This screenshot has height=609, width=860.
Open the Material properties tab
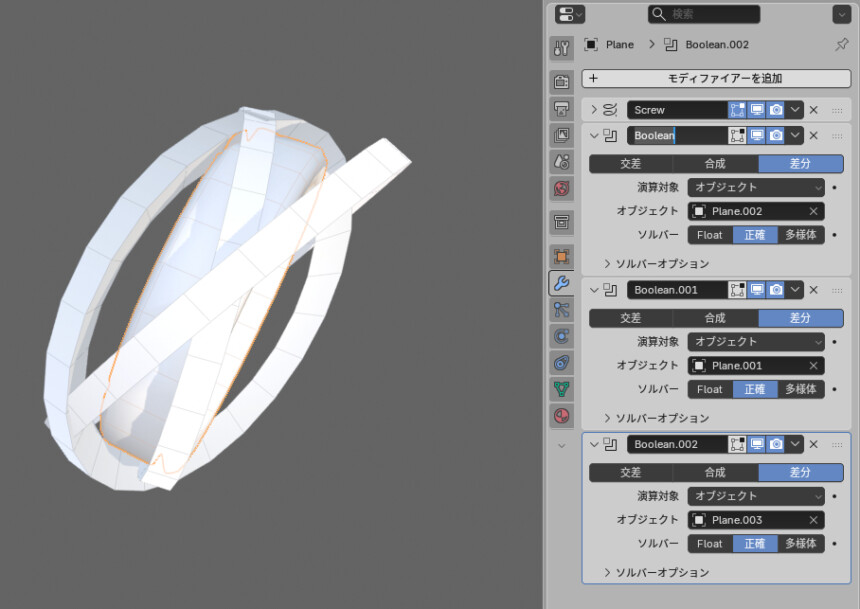click(561, 414)
